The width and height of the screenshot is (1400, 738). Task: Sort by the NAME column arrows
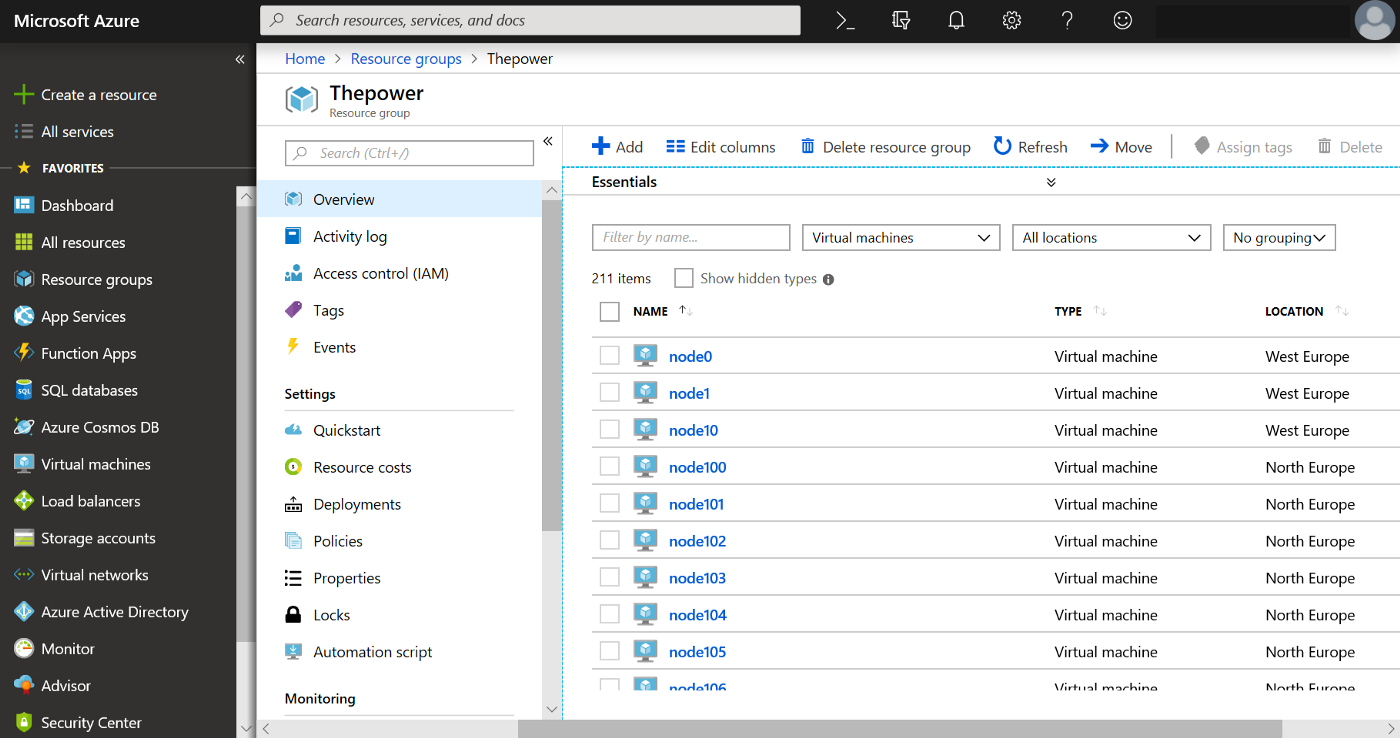686,311
